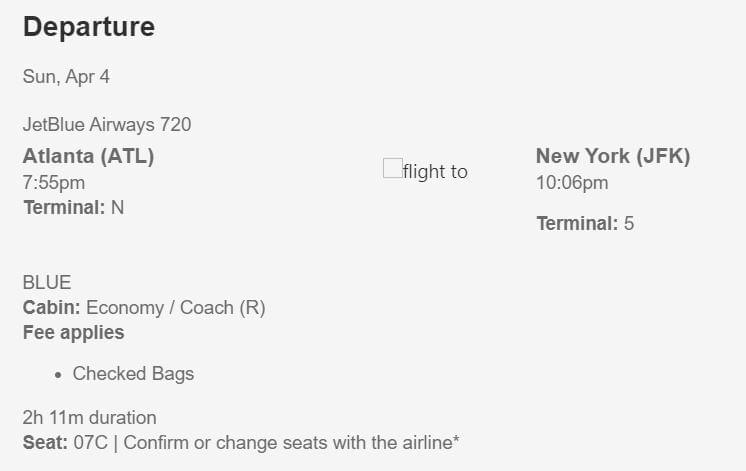Image resolution: width=746 pixels, height=471 pixels.
Task: Click the 10:06pm arrival time
Action: point(572,183)
